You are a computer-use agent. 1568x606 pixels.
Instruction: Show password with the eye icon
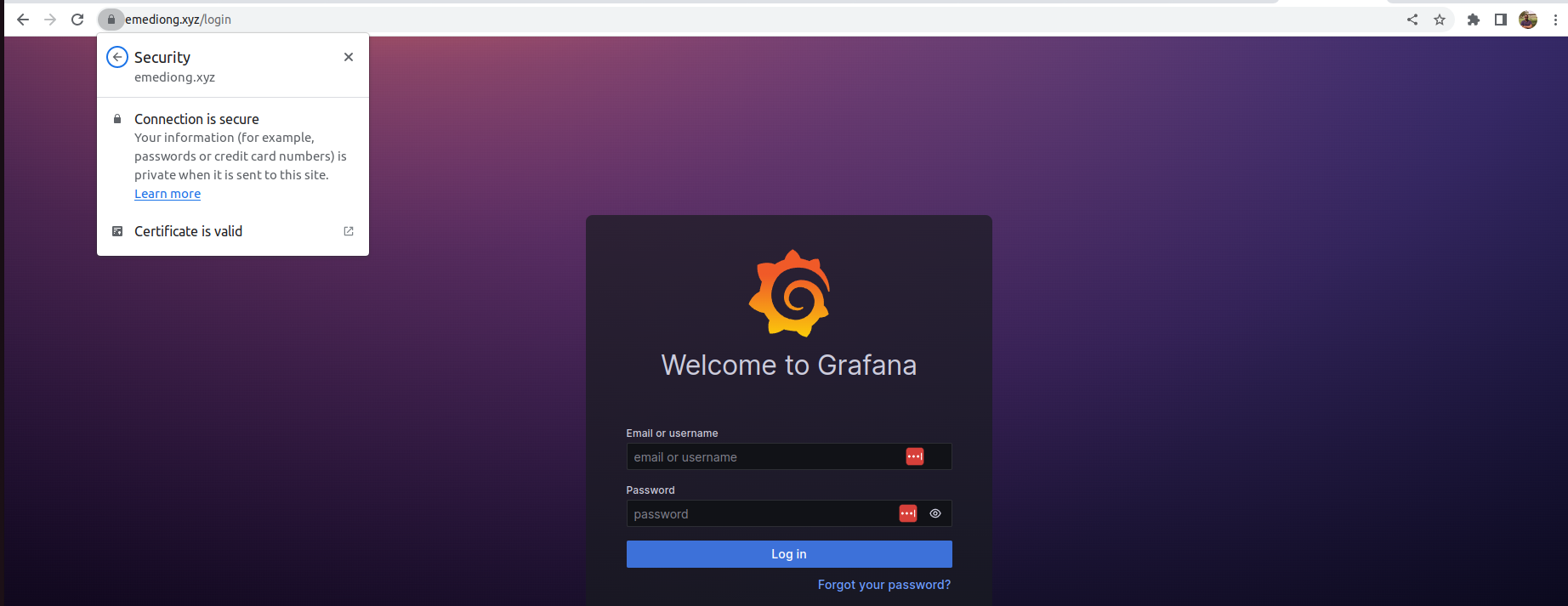[935, 513]
